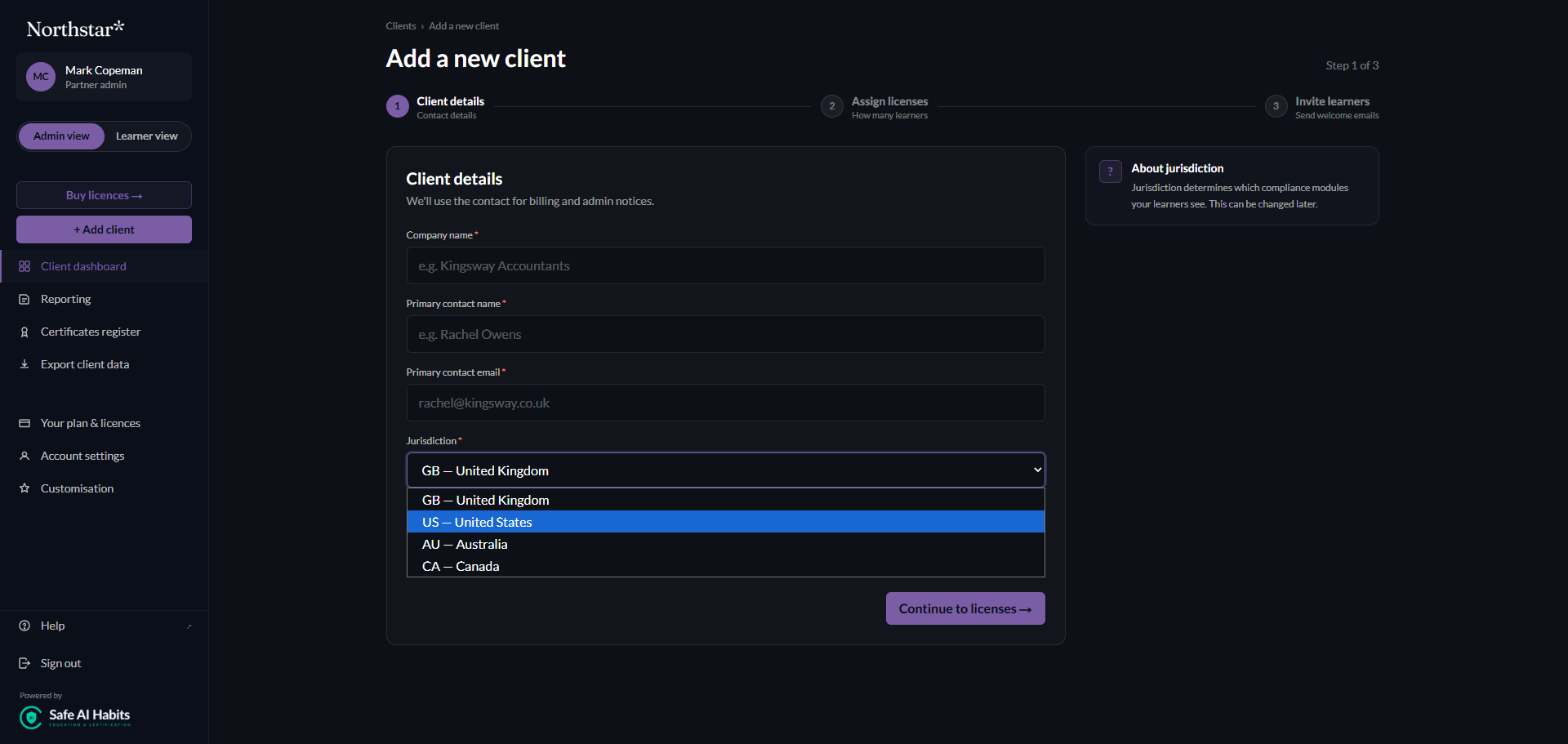Image resolution: width=1568 pixels, height=744 pixels.
Task: Click Continue to licenses button
Action: click(x=965, y=608)
